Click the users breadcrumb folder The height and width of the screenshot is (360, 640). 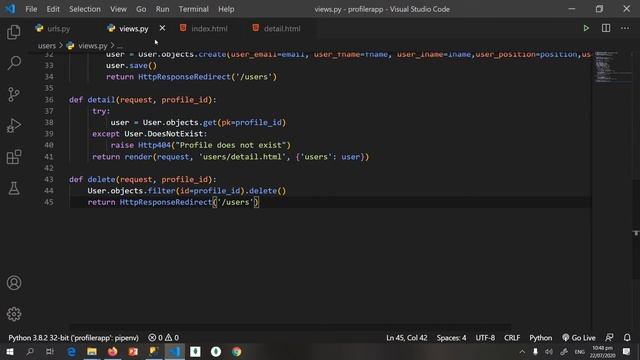pyautogui.click(x=47, y=46)
